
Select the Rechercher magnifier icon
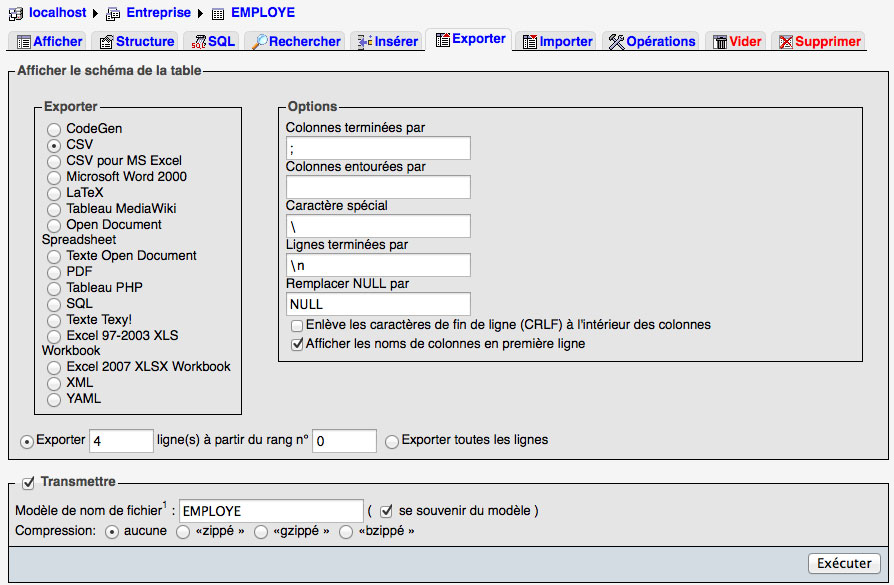pos(259,41)
